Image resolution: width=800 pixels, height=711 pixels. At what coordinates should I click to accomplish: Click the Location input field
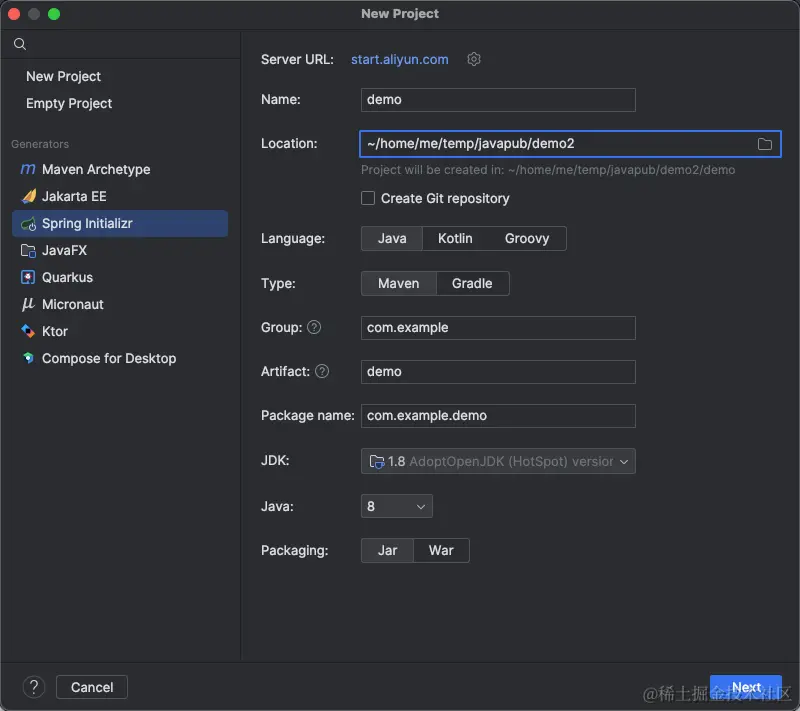pos(570,144)
